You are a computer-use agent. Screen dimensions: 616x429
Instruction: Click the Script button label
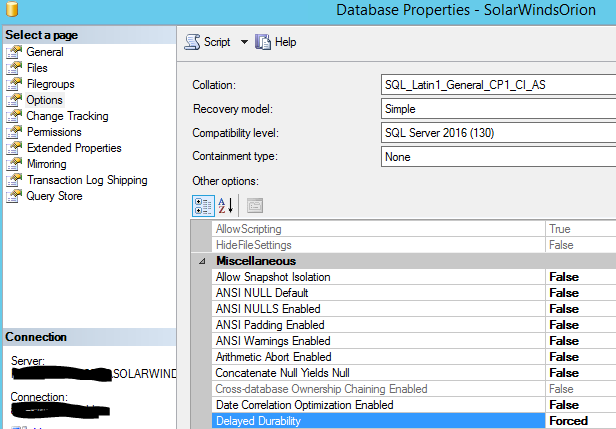217,42
